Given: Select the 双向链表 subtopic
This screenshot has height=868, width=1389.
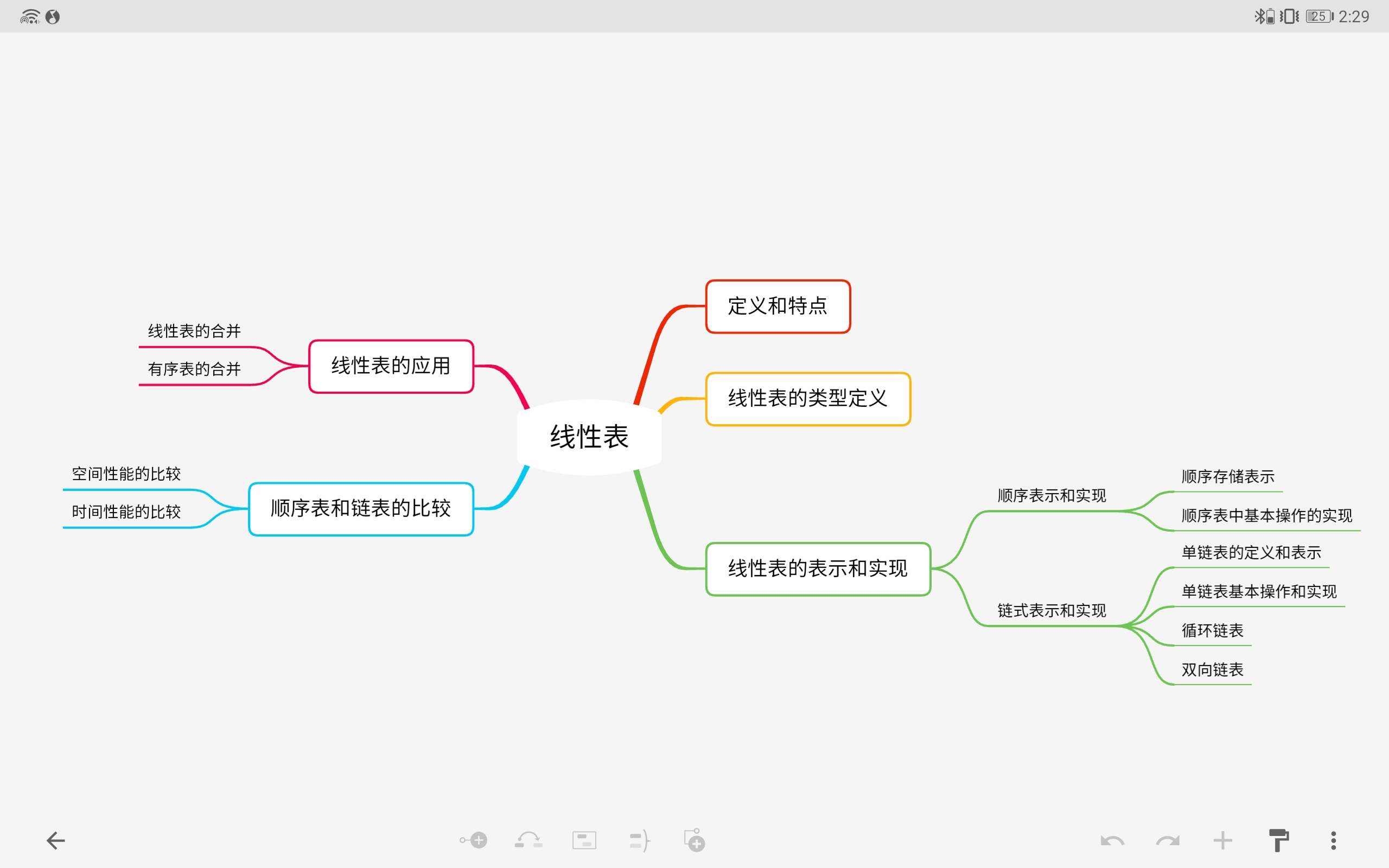Looking at the screenshot, I should (x=1212, y=670).
